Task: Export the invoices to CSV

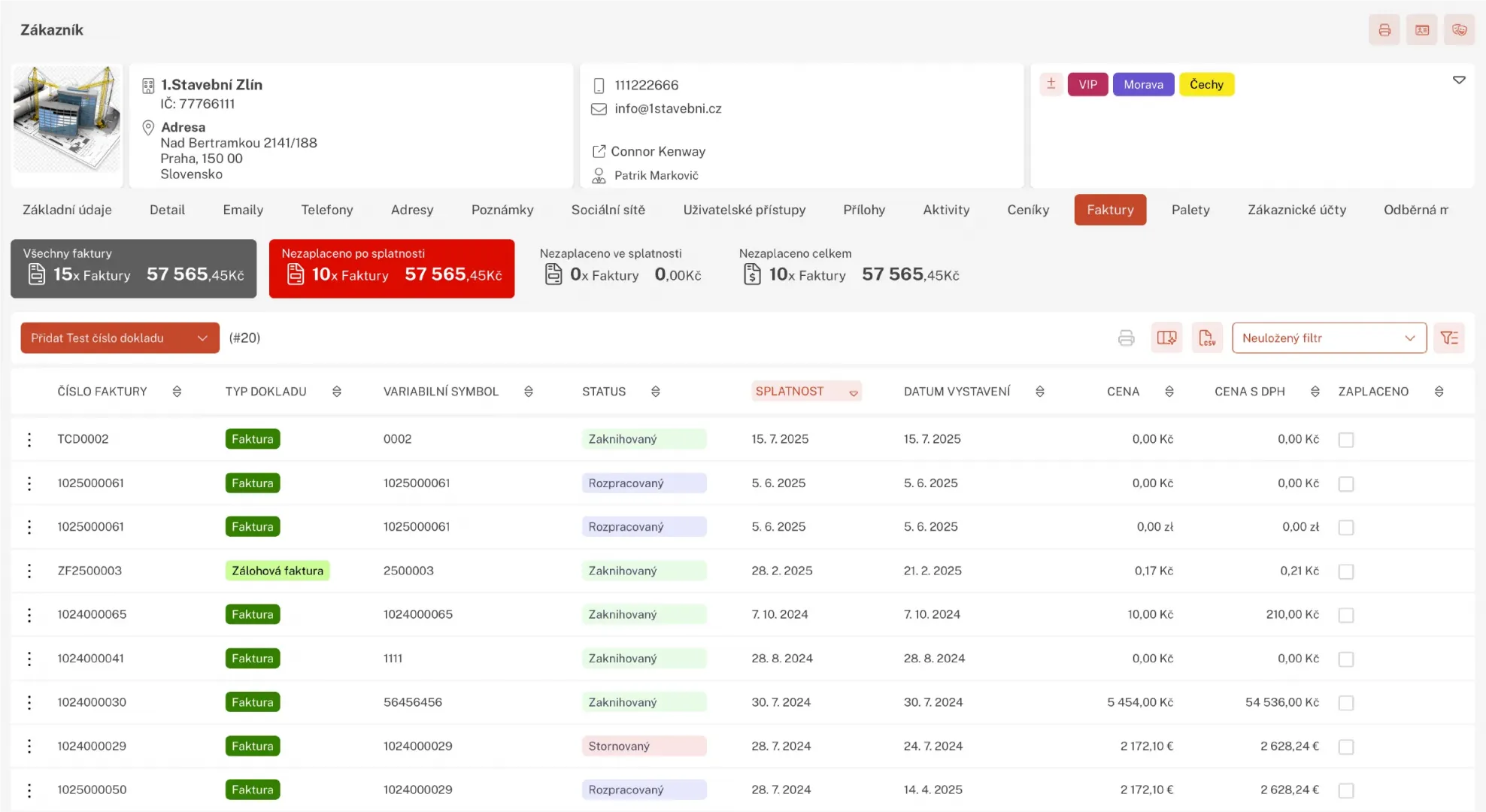Action: [1206, 338]
